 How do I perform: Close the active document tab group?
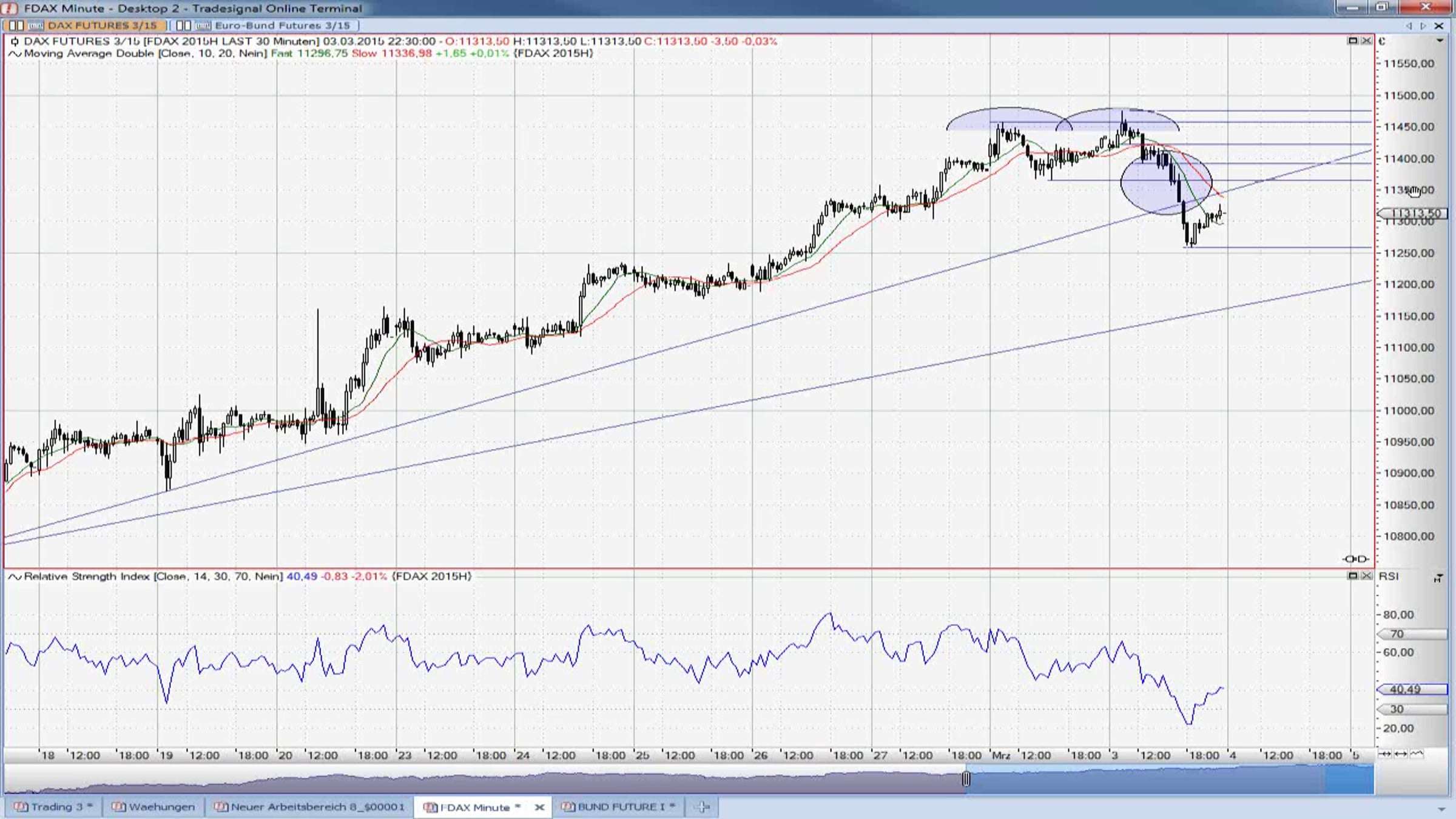[x=1438, y=25]
